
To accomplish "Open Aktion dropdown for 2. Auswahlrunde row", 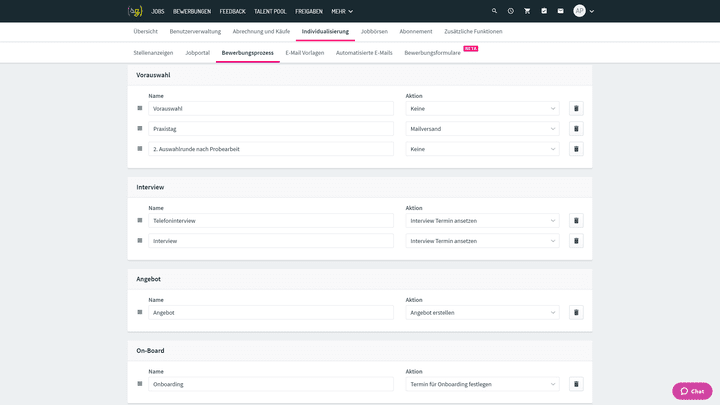I will point(482,149).
